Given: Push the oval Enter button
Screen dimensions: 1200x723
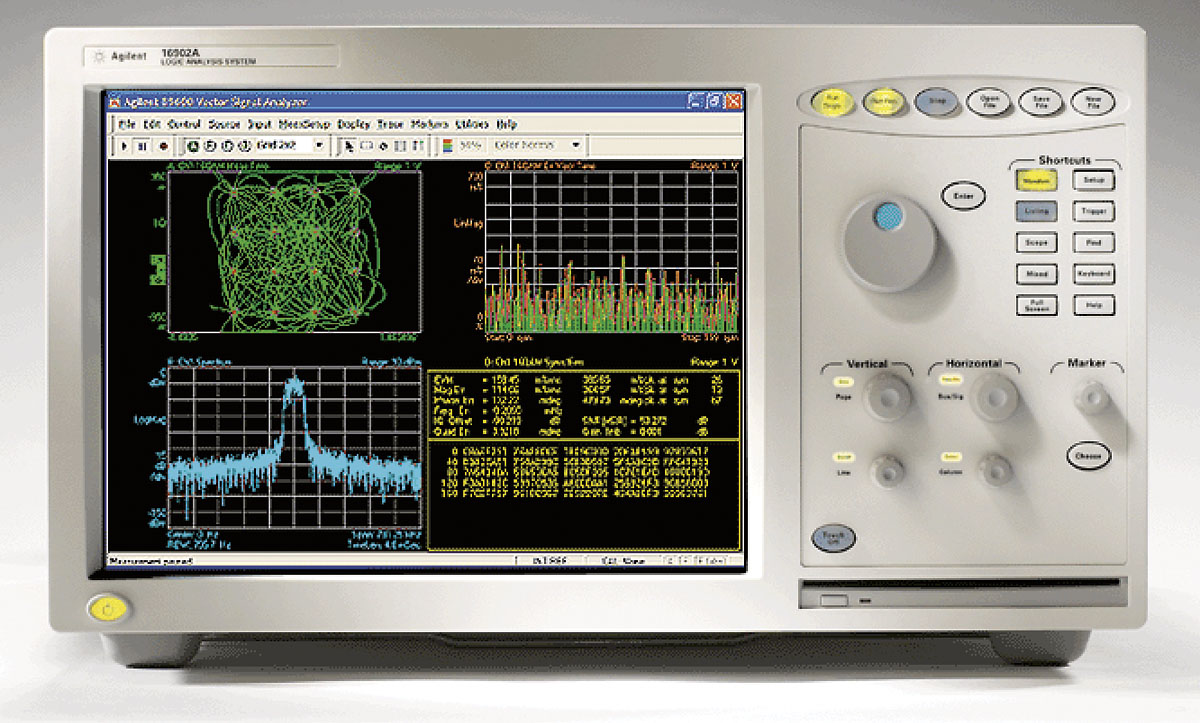Looking at the screenshot, I should [x=963, y=197].
